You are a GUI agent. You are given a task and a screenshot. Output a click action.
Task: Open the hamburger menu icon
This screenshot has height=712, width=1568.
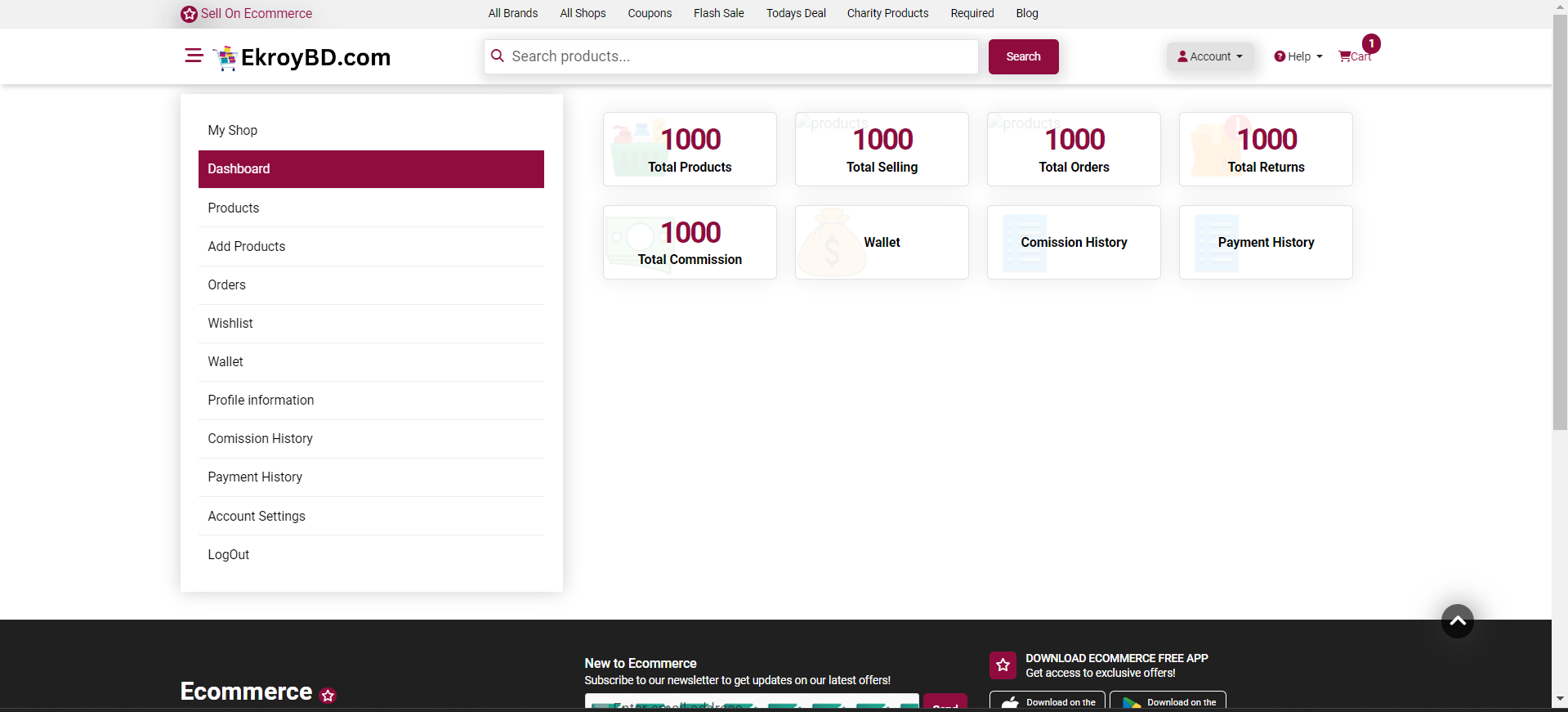coord(194,56)
